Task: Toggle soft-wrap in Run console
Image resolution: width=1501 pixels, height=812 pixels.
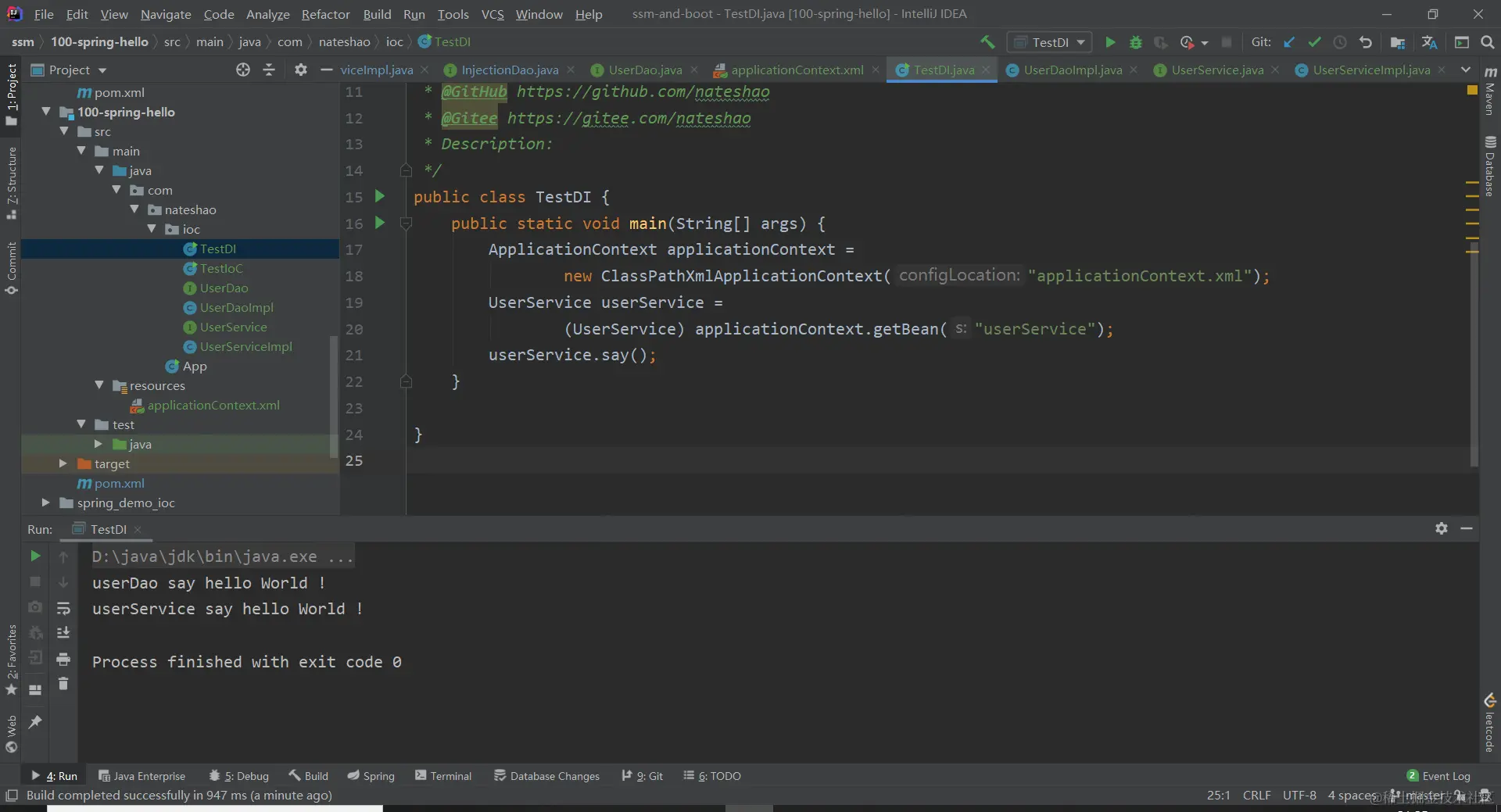Action: [63, 607]
